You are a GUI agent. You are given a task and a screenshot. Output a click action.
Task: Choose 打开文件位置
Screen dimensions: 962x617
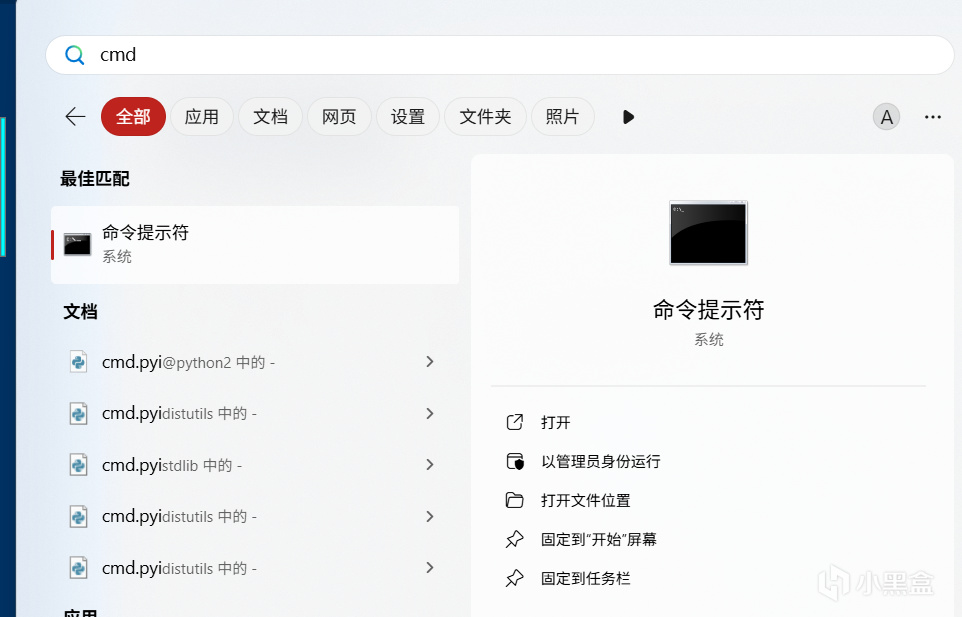tap(585, 500)
